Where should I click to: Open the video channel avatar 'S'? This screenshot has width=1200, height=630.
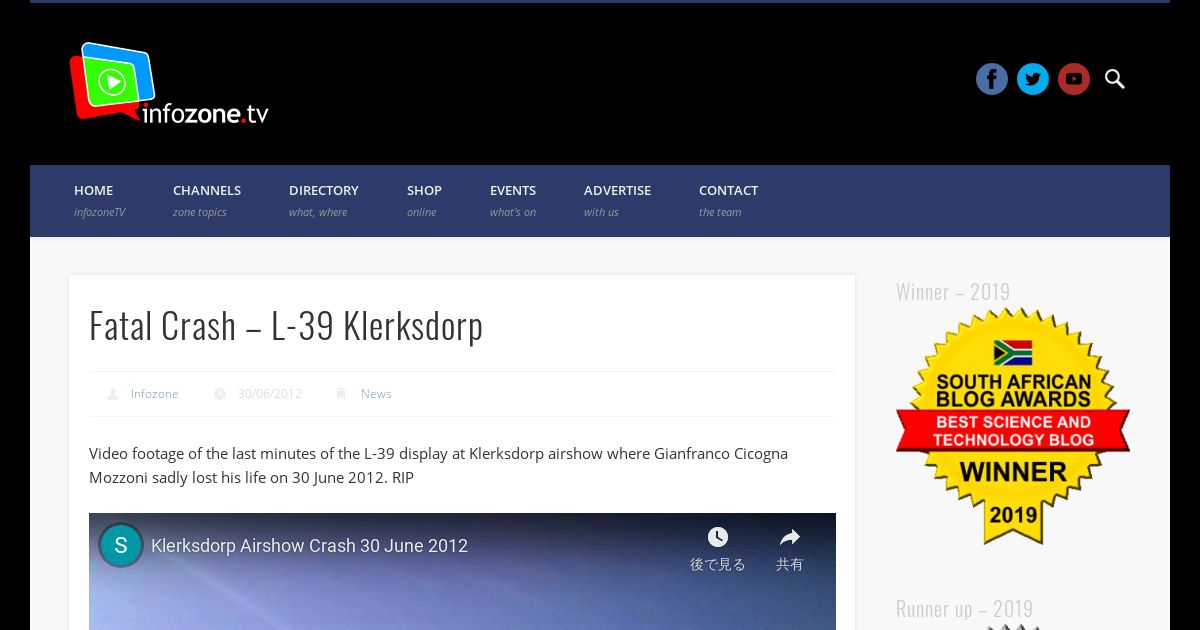[121, 546]
